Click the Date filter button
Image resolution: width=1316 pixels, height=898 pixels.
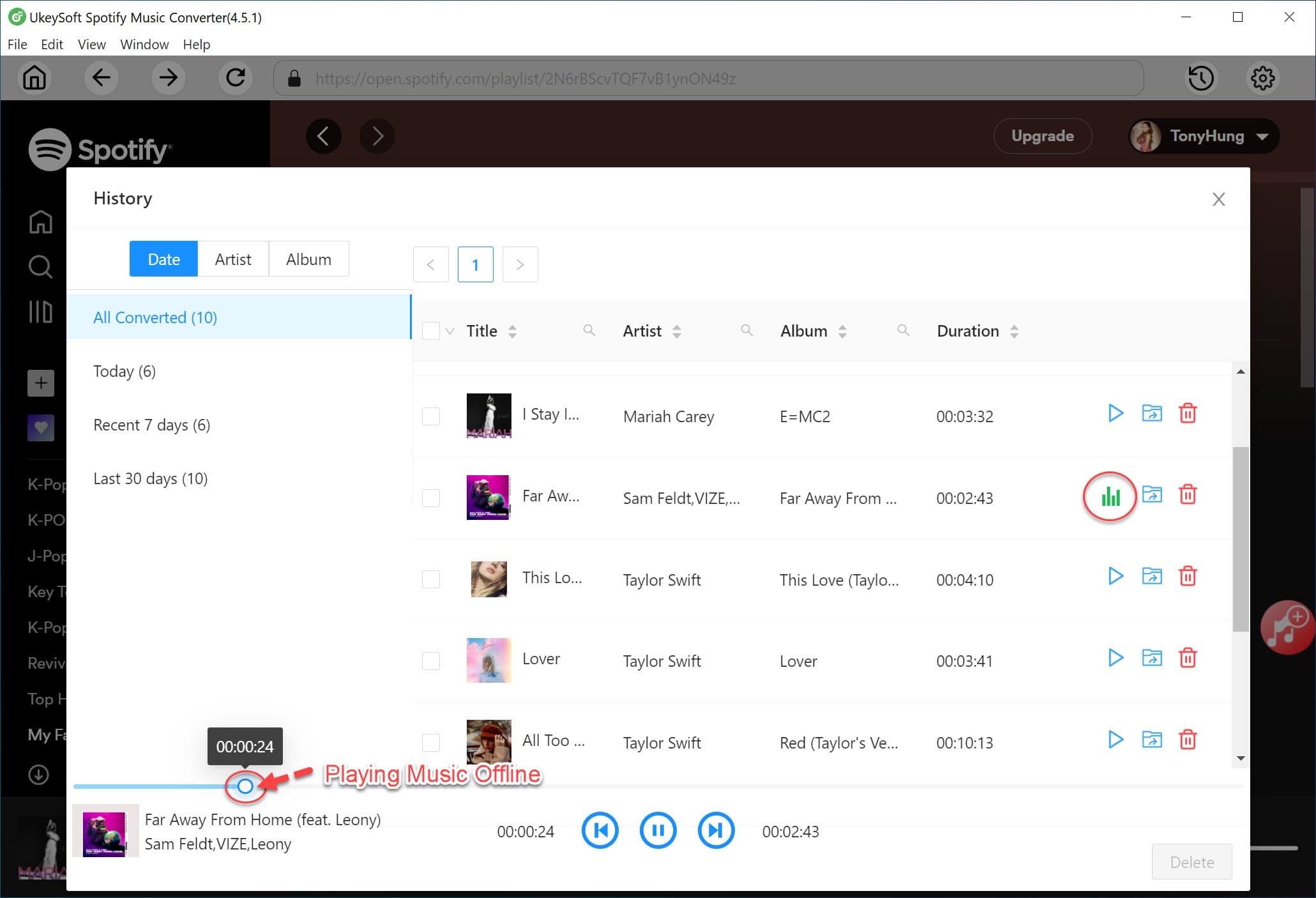[x=164, y=258]
